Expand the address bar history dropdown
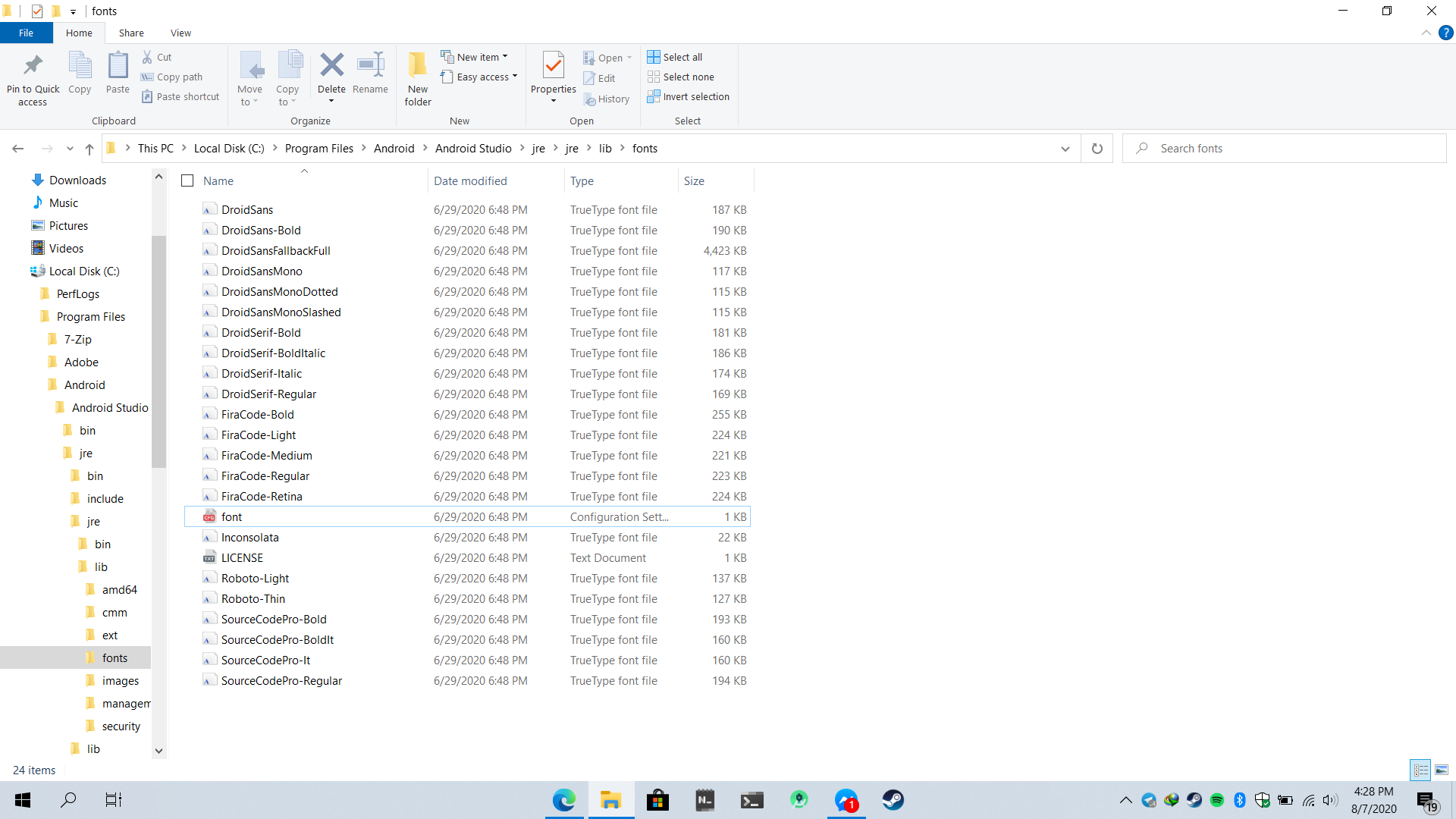The image size is (1456, 819). pyautogui.click(x=1065, y=148)
